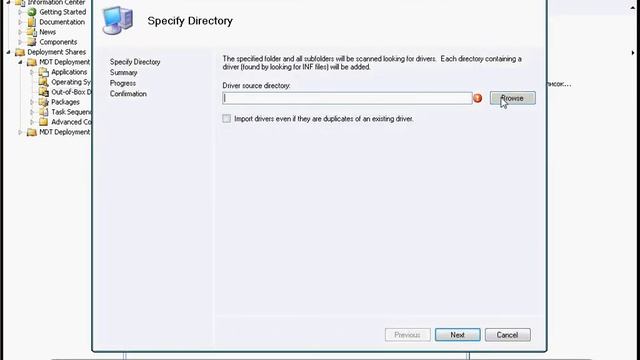Select the Operating Systems node

click(71, 82)
